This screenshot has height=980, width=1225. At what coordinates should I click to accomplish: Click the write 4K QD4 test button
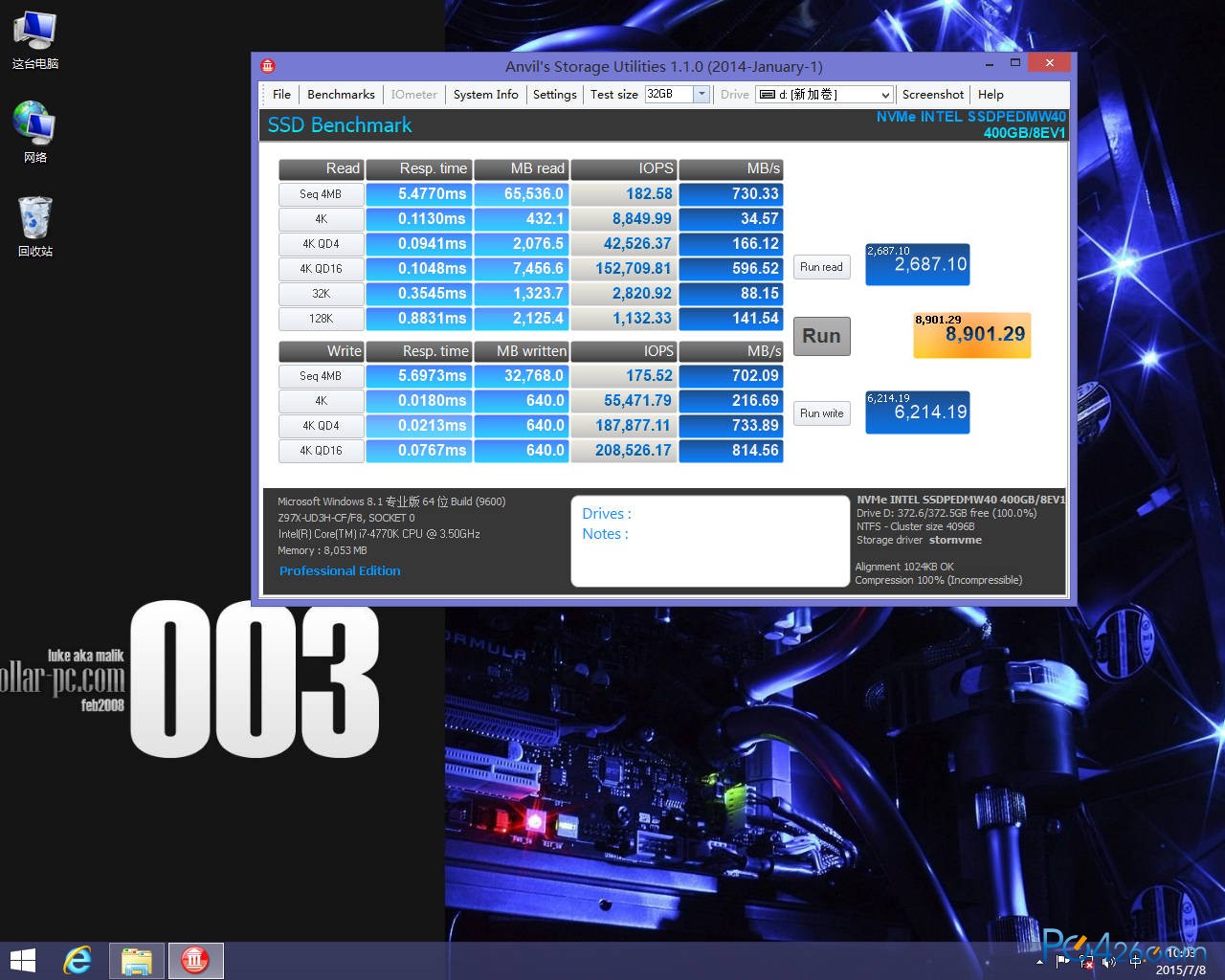[321, 426]
